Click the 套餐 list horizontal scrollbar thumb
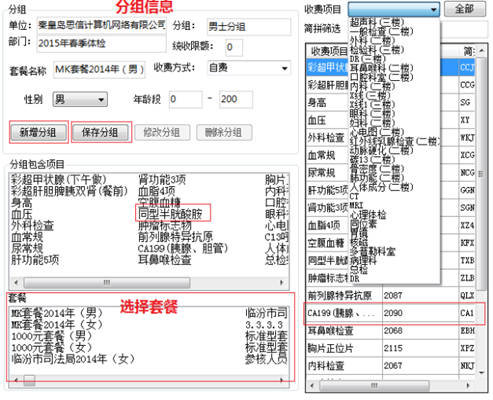 29,380
